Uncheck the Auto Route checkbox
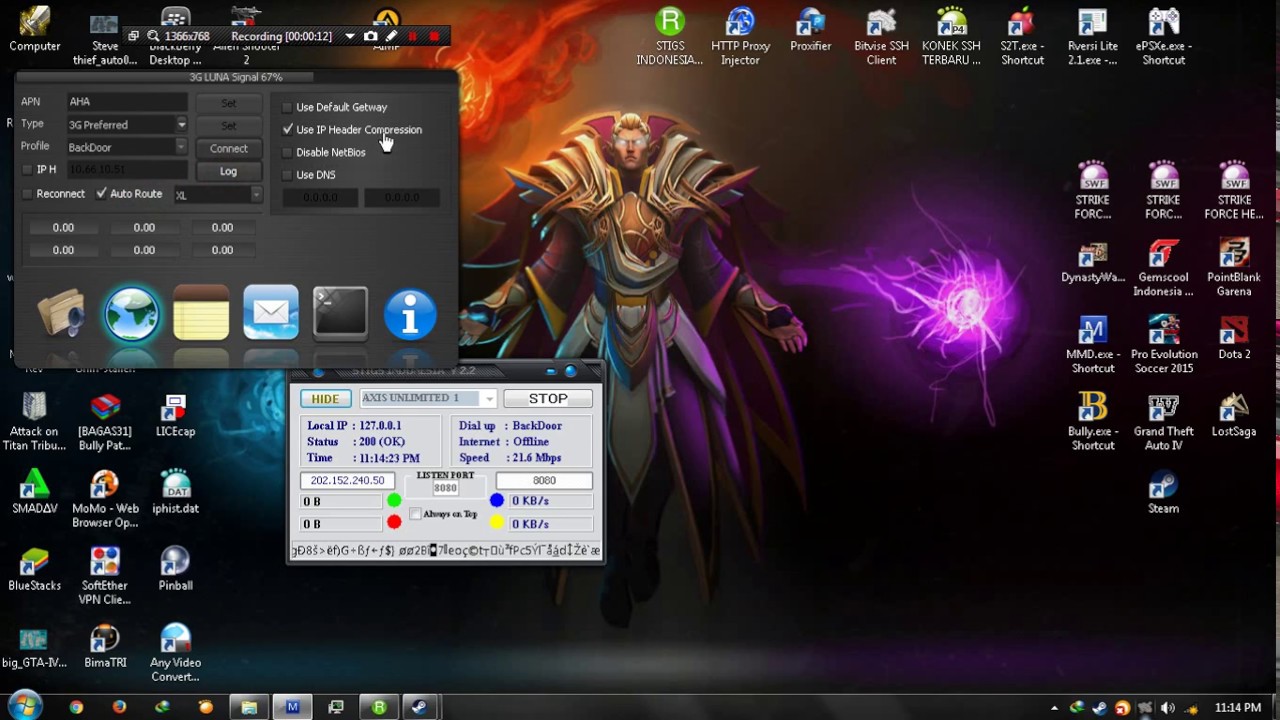 (101, 194)
